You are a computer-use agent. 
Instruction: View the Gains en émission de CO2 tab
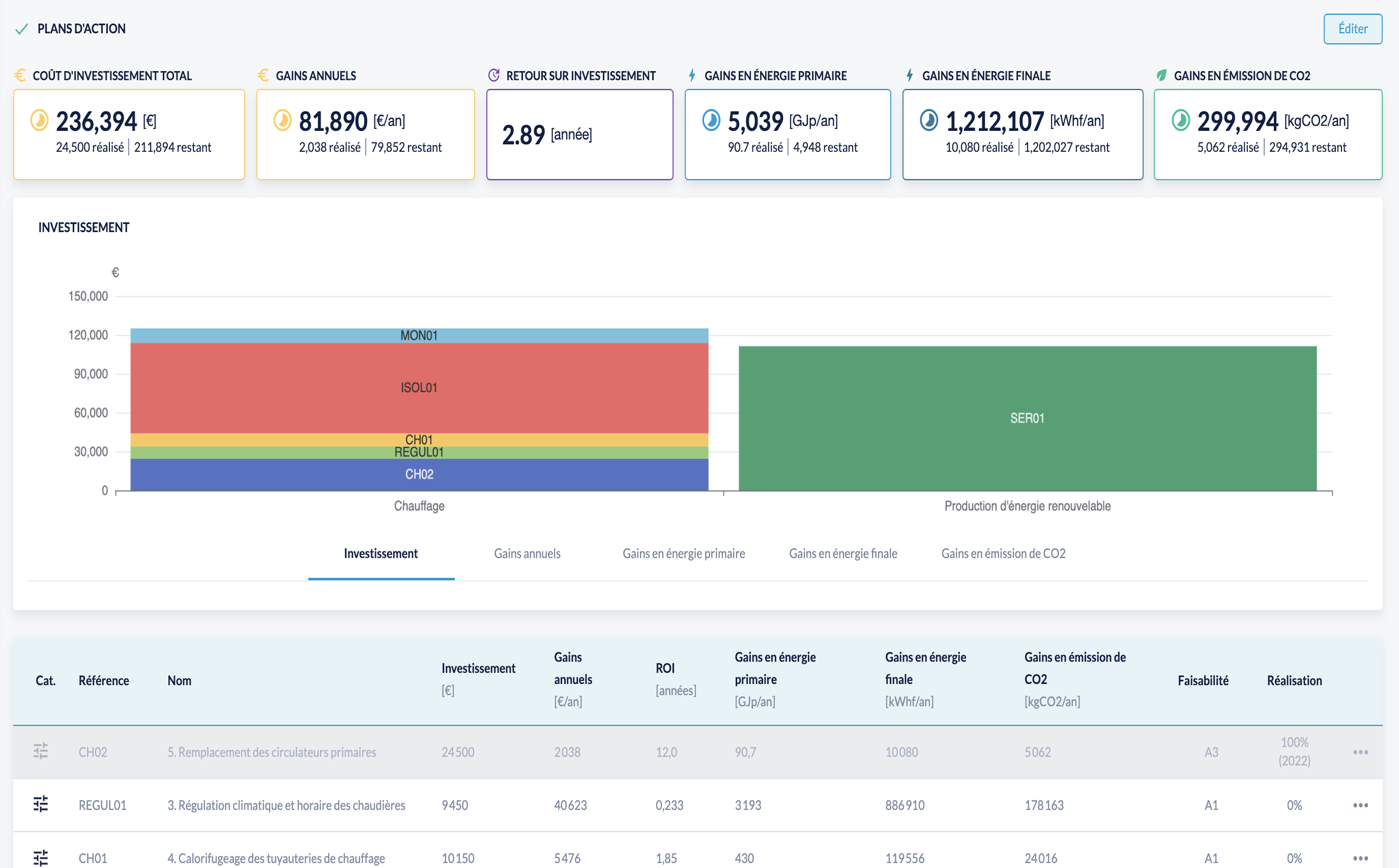[1003, 554]
